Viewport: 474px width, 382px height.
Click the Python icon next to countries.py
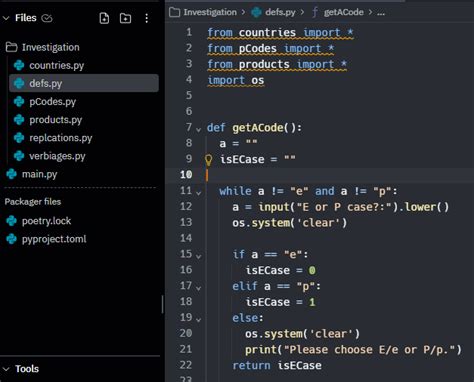(19, 65)
